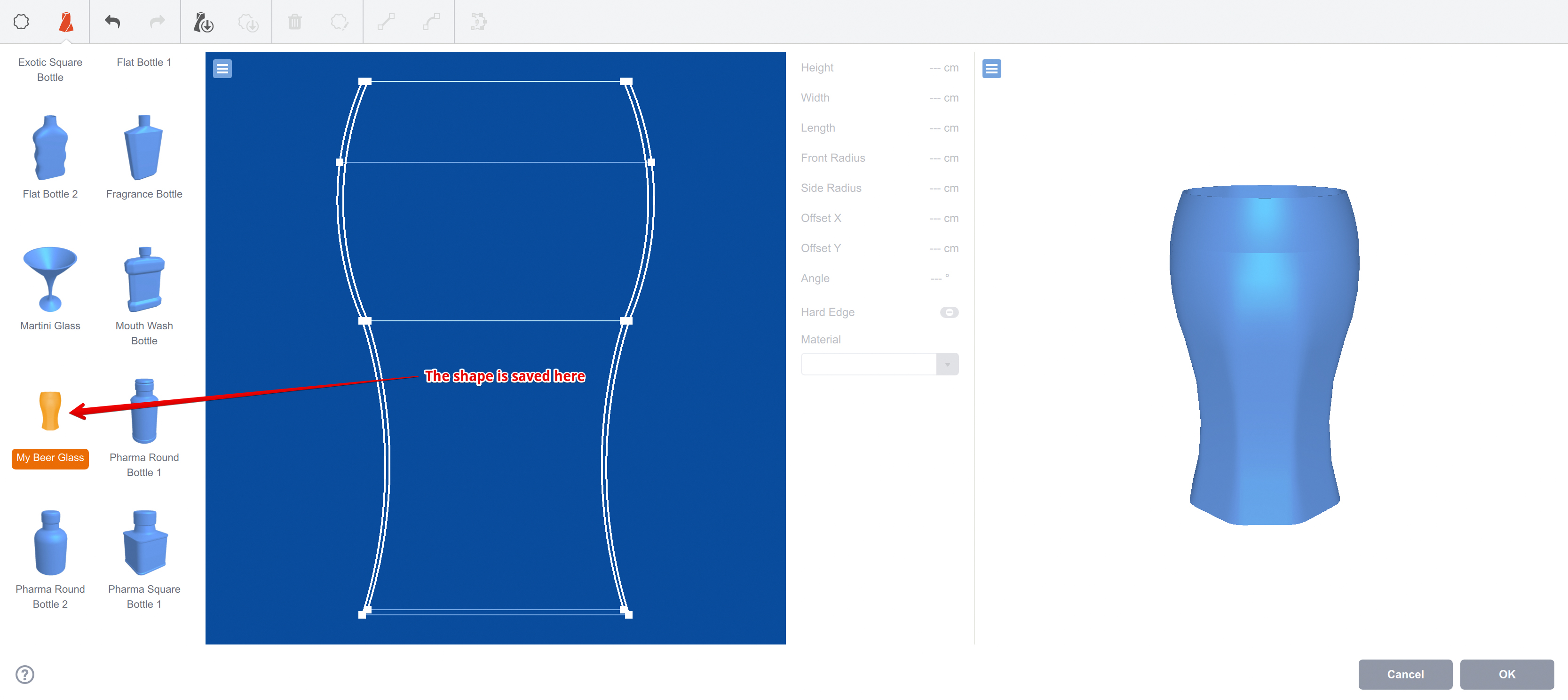The height and width of the screenshot is (700, 1568).
Task: Click the curved segment icon
Action: tap(431, 23)
